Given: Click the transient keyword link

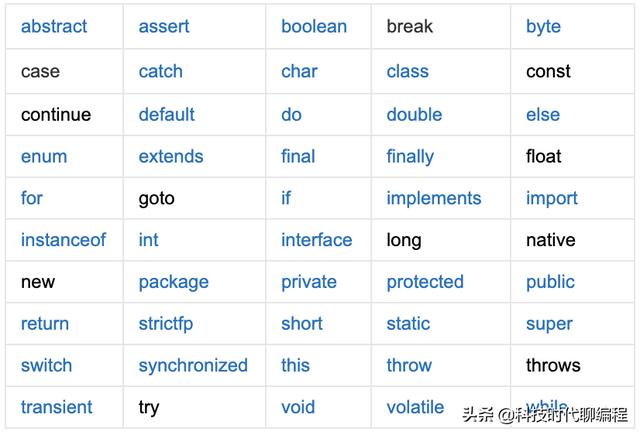Looking at the screenshot, I should coord(56,407).
